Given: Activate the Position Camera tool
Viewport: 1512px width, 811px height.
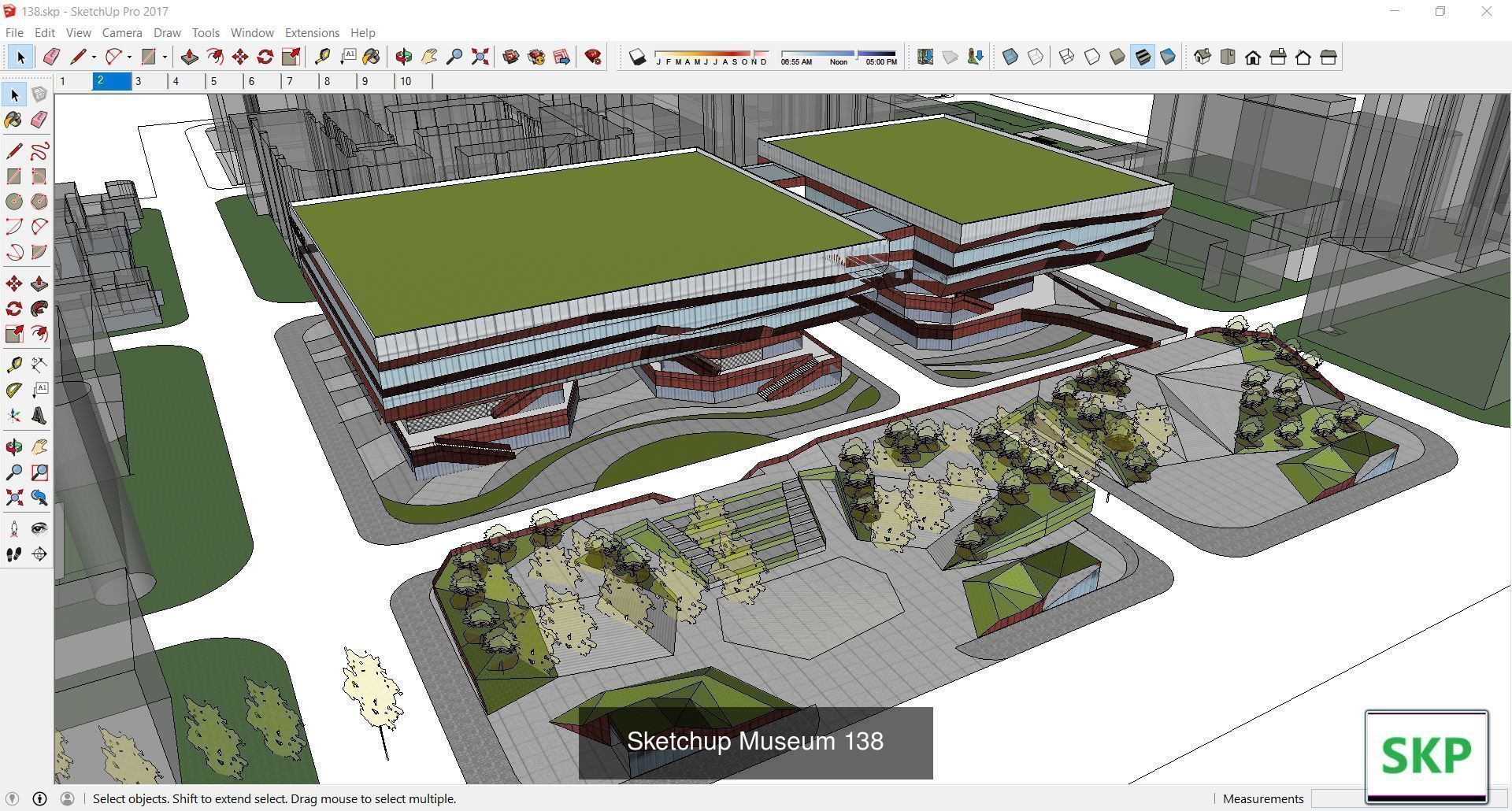Looking at the screenshot, I should [14, 529].
